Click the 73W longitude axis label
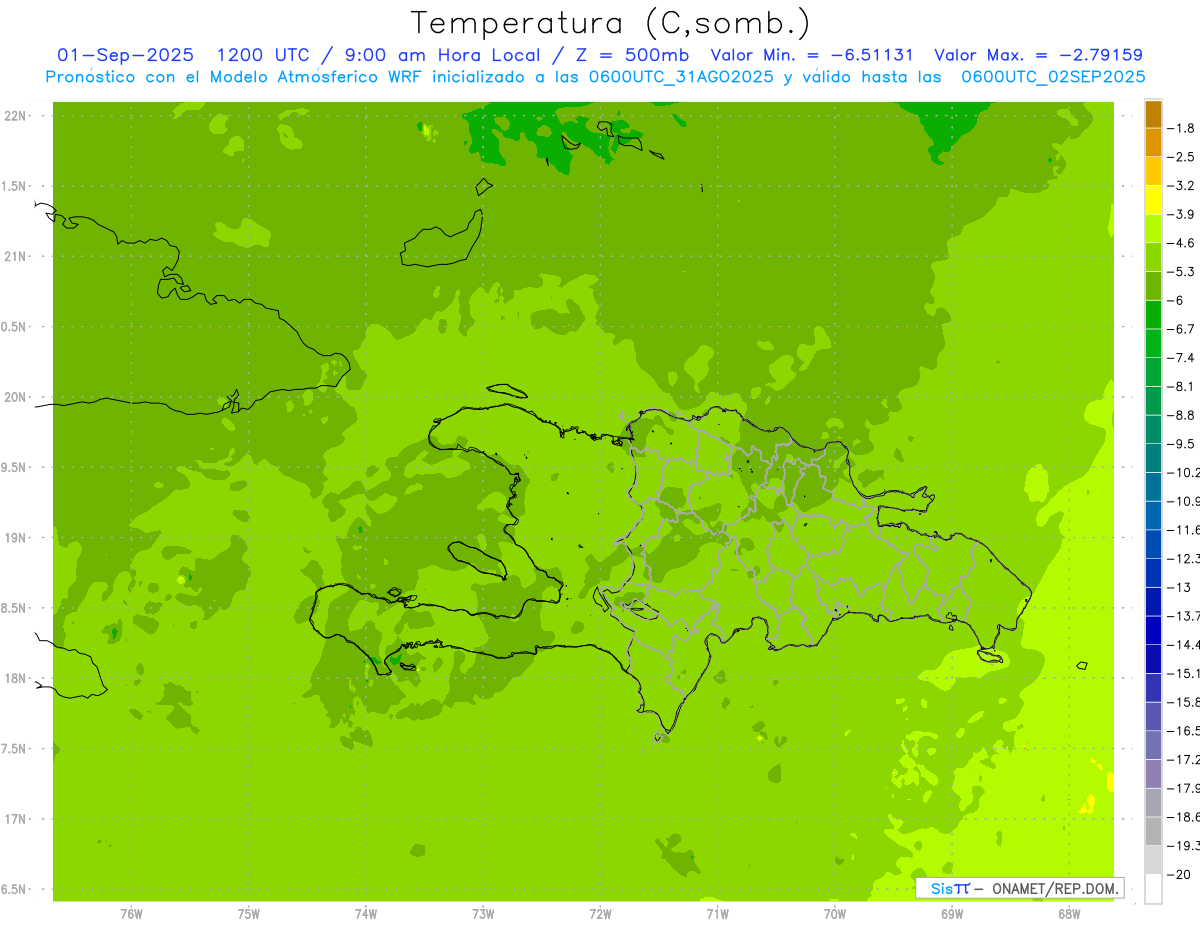Image resolution: width=1200 pixels, height=927 pixels. pyautogui.click(x=483, y=913)
